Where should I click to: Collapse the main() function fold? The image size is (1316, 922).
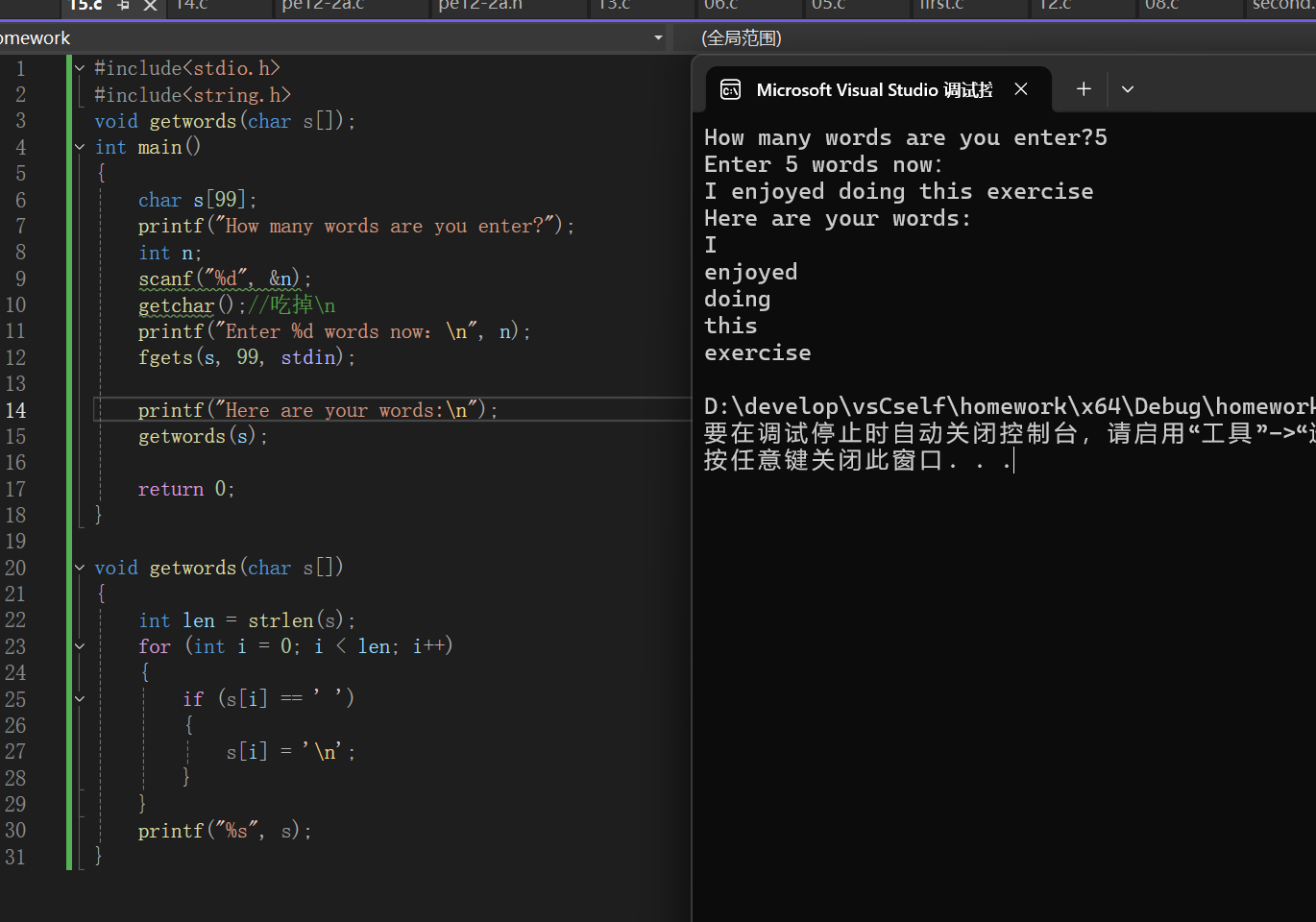80,147
